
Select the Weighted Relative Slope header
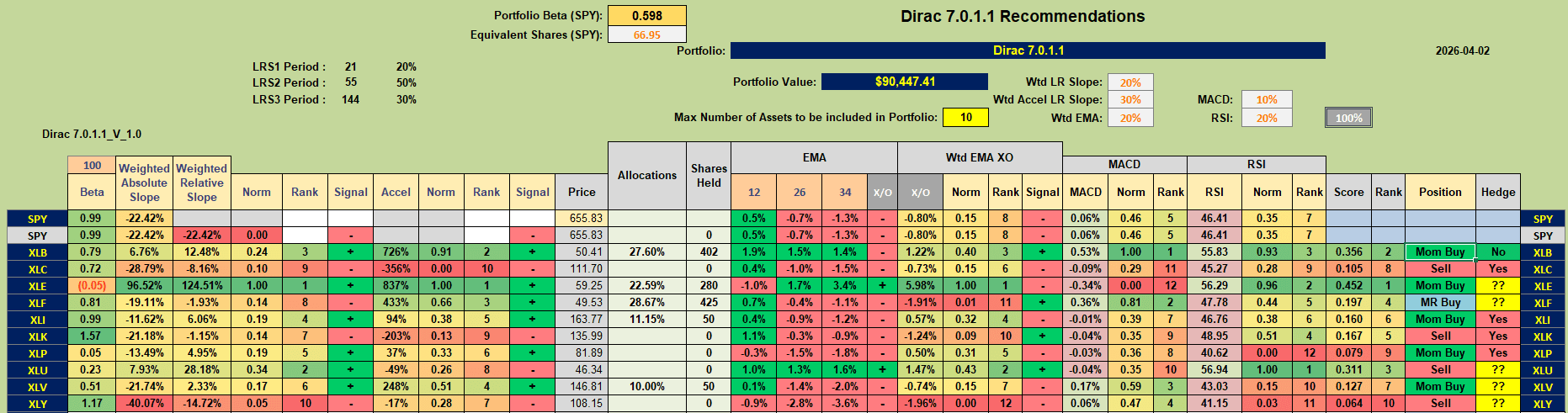point(201,183)
